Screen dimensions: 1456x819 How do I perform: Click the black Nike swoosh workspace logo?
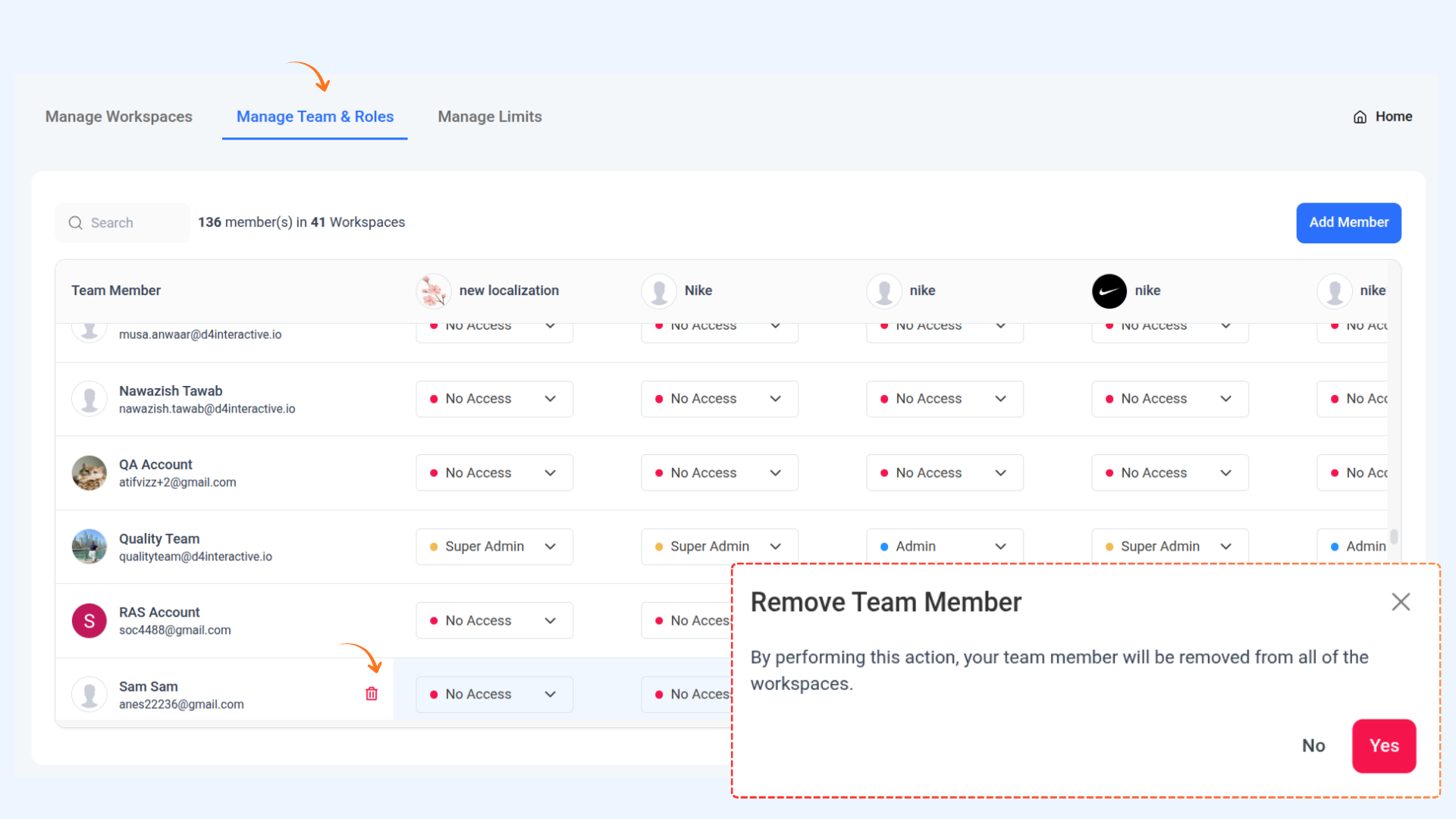[1109, 291]
